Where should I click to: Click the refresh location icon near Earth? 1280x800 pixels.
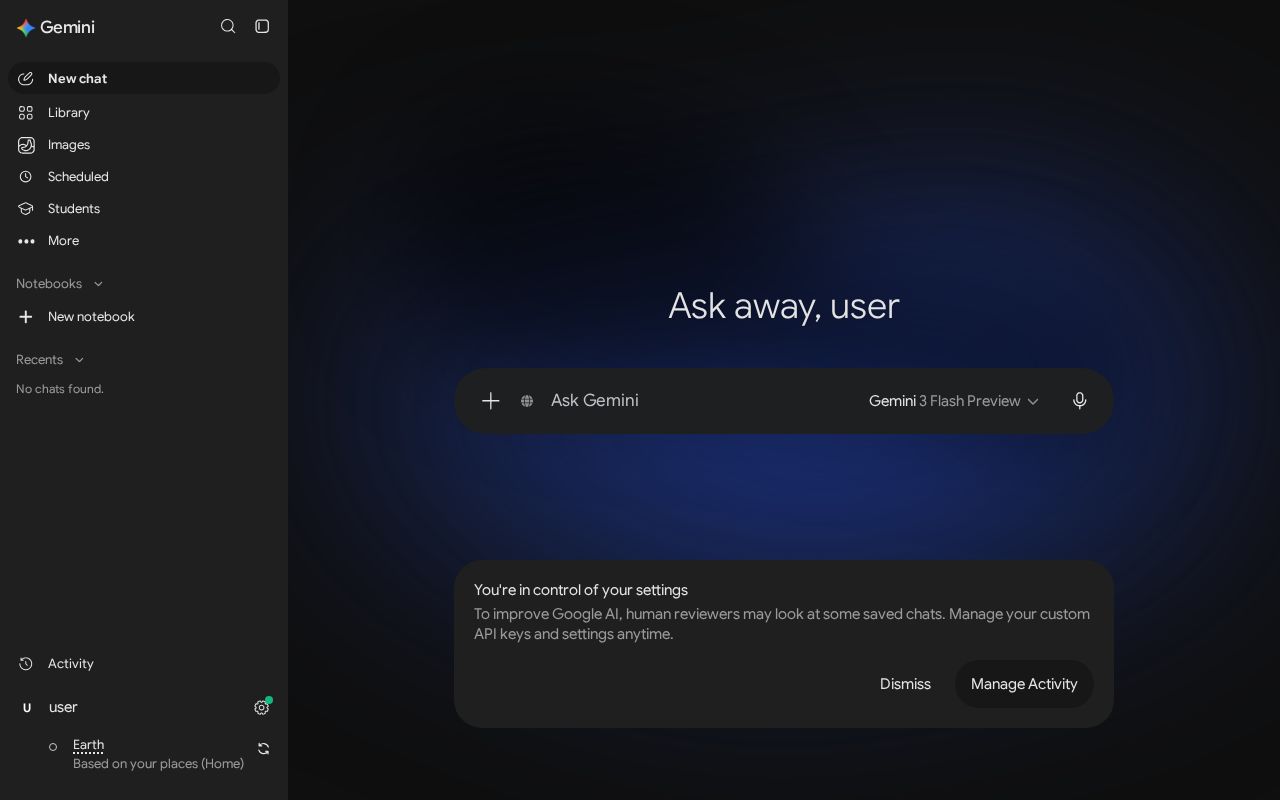click(x=264, y=749)
